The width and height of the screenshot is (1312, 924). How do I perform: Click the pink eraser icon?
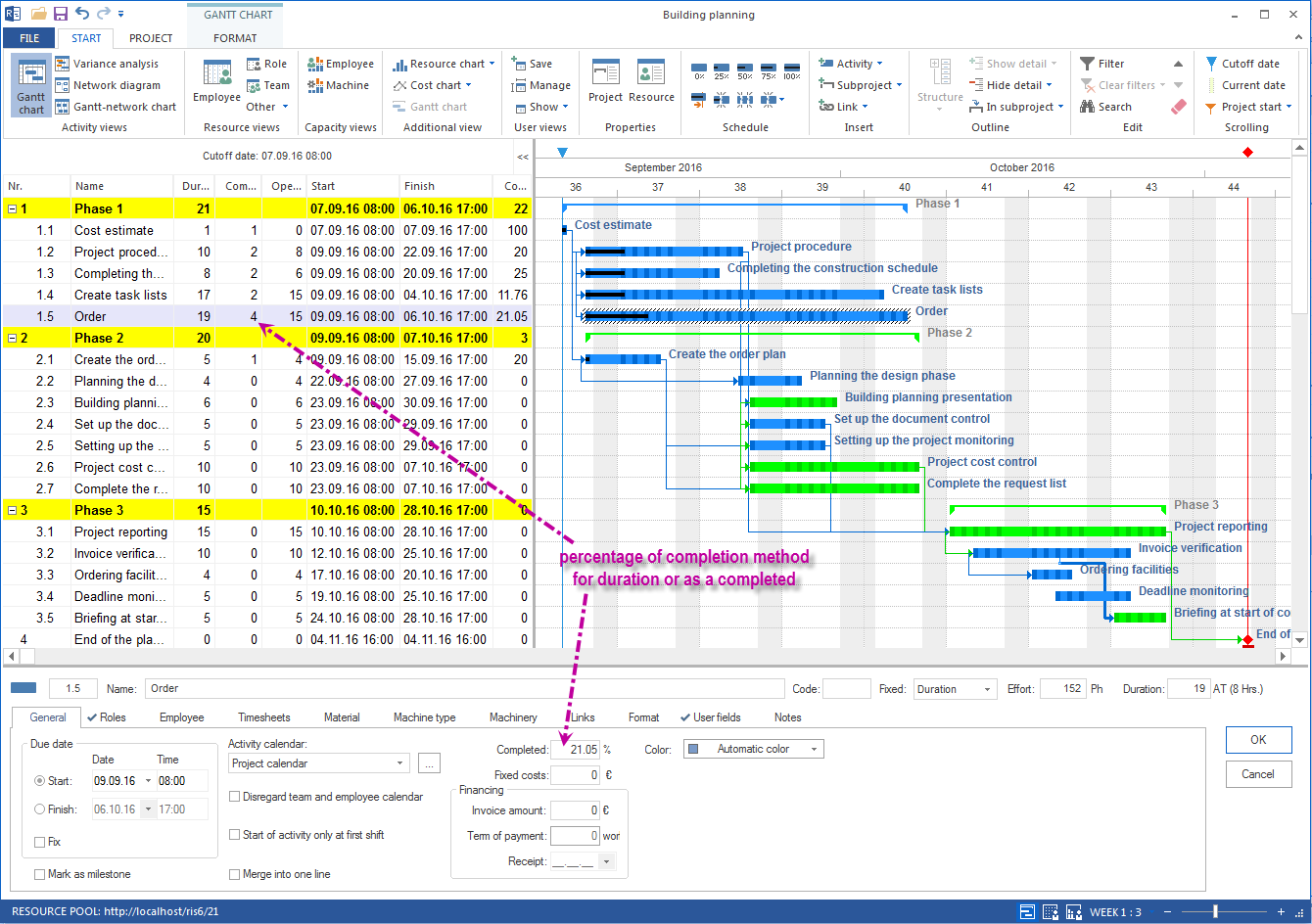pyautogui.click(x=1178, y=107)
